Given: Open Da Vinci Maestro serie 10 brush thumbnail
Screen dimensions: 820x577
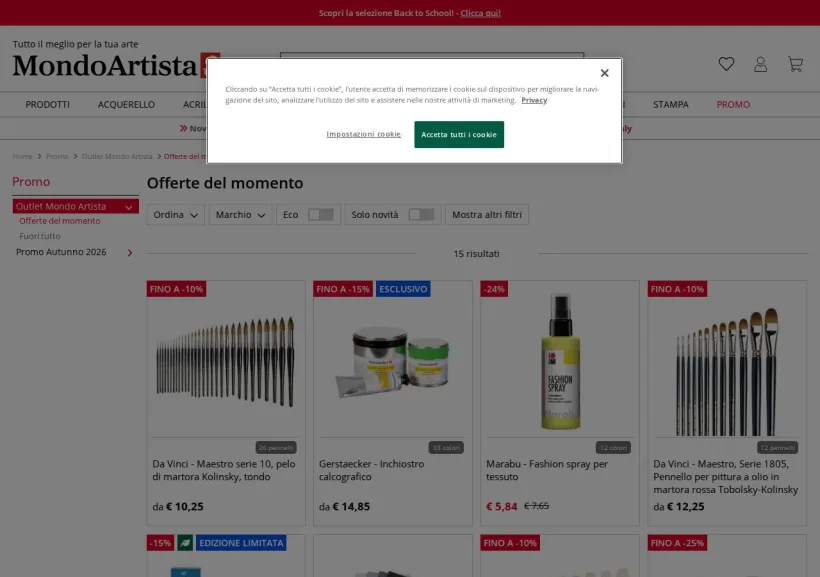Looking at the screenshot, I should (x=225, y=362).
